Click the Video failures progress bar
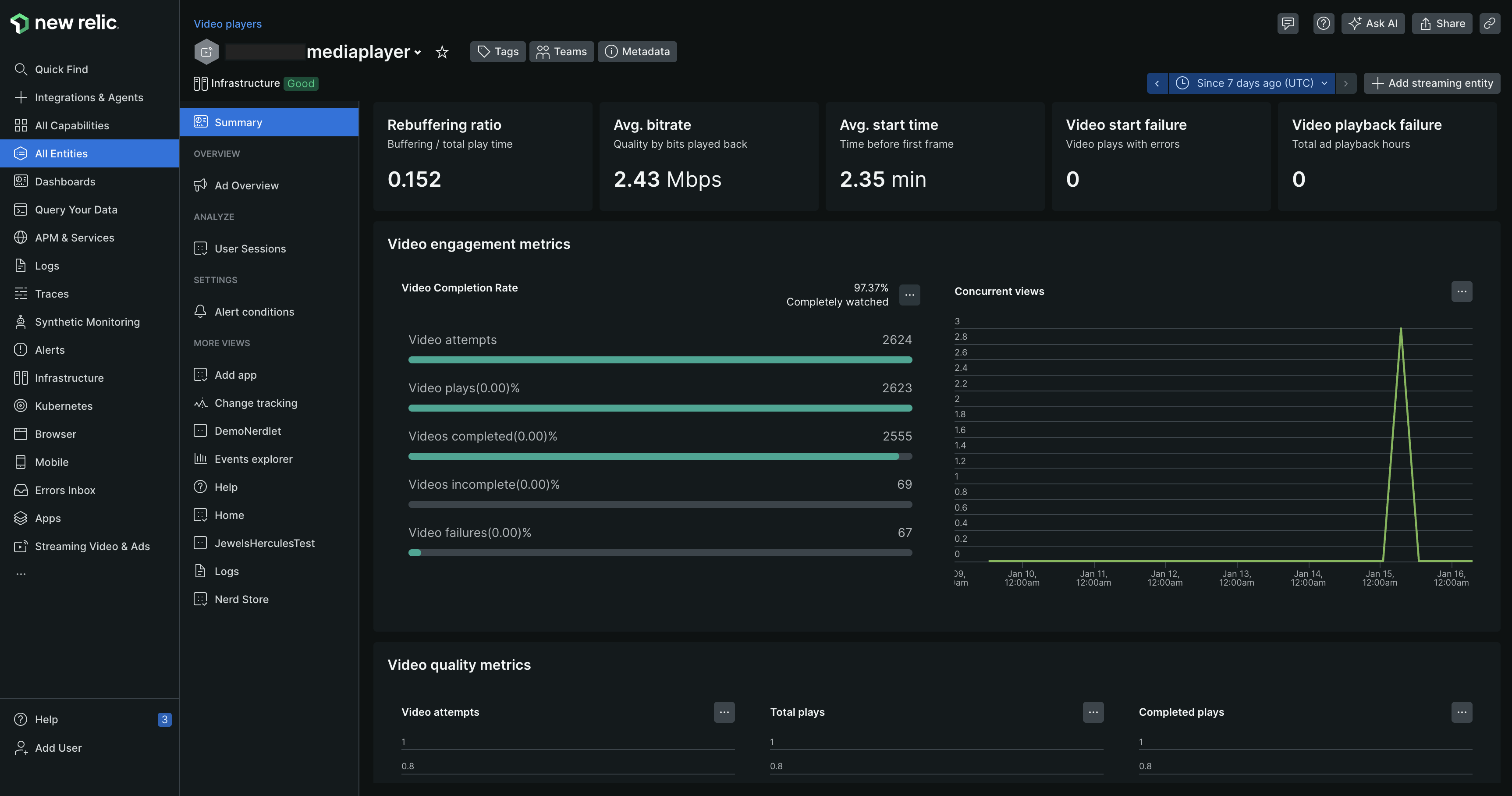 pos(660,552)
